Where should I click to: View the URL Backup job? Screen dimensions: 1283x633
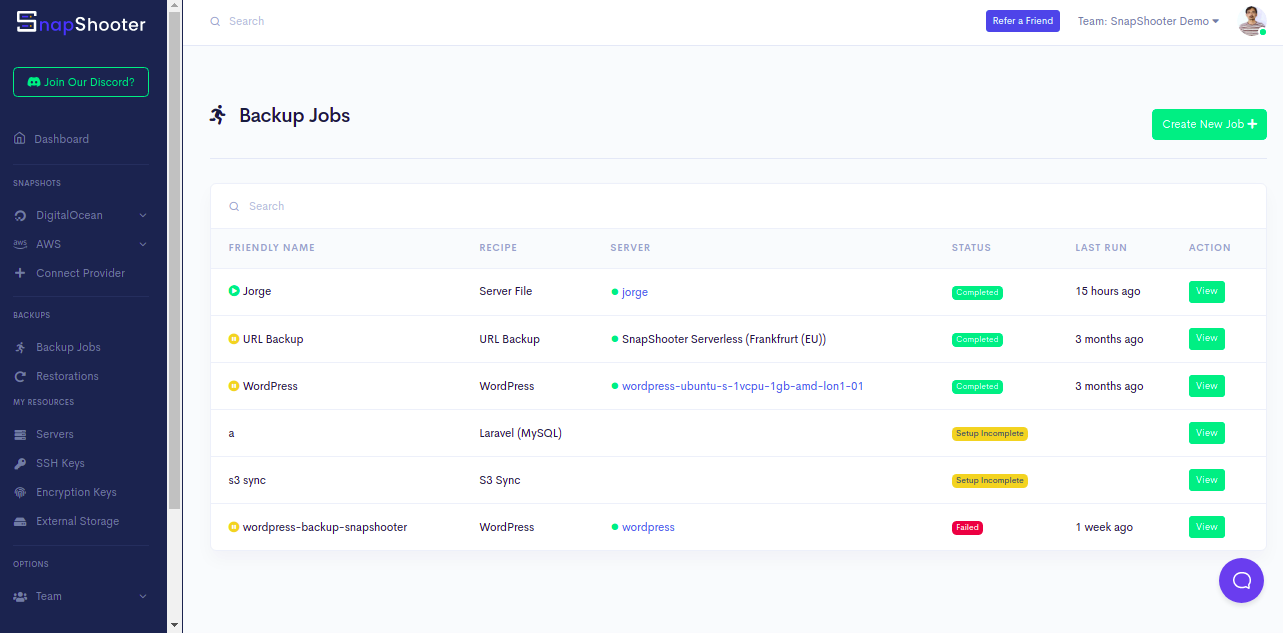click(1207, 339)
